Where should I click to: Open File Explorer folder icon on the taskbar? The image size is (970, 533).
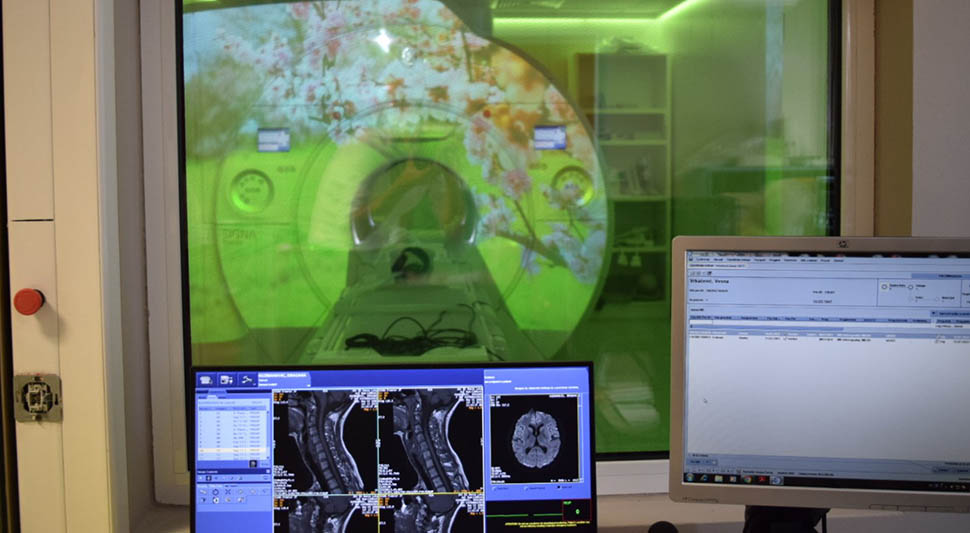click(718, 479)
